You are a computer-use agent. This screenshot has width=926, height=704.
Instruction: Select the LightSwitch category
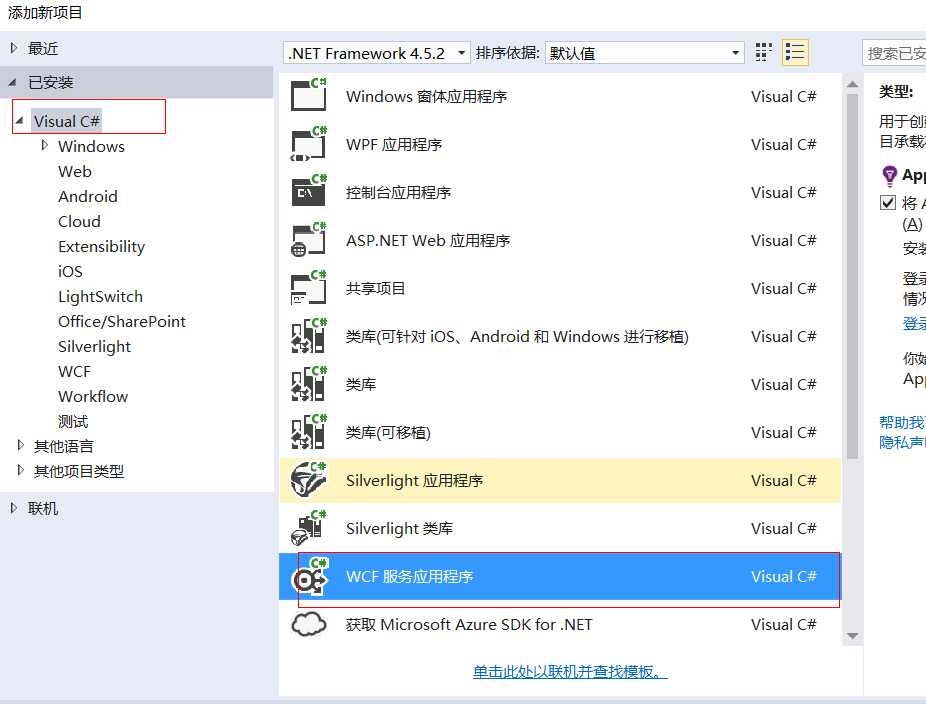pos(100,296)
